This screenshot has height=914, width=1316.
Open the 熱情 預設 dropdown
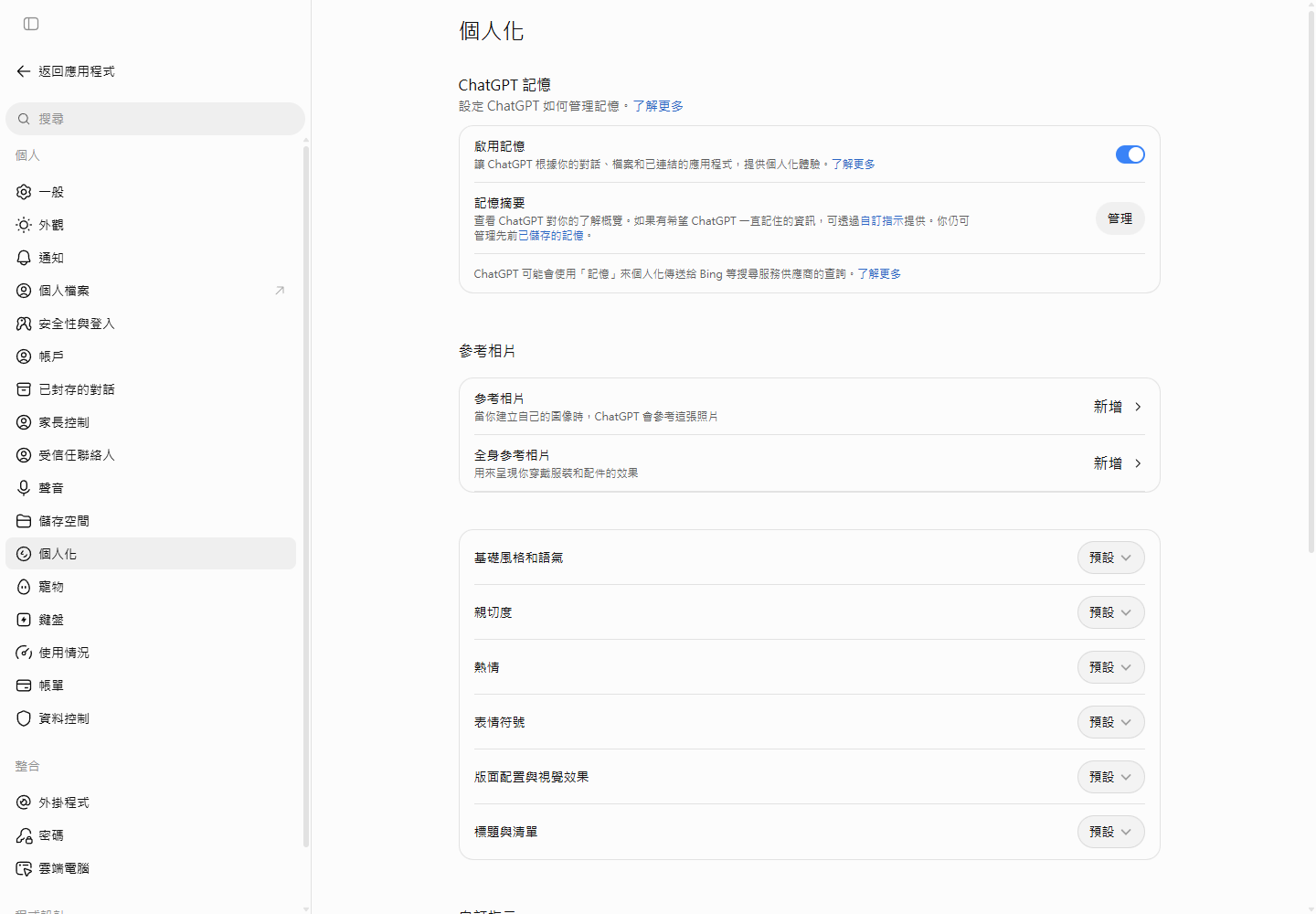click(1110, 667)
